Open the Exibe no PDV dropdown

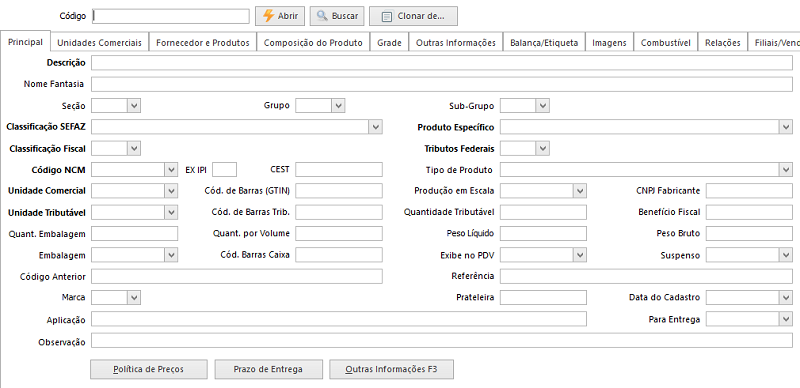click(x=580, y=254)
